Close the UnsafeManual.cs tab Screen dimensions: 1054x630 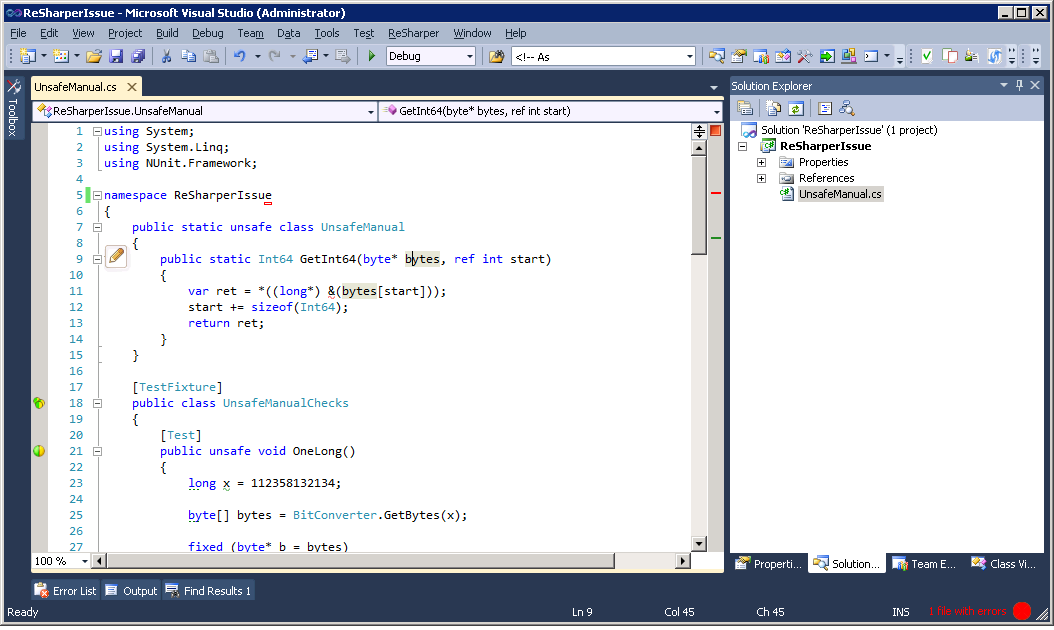tap(132, 87)
